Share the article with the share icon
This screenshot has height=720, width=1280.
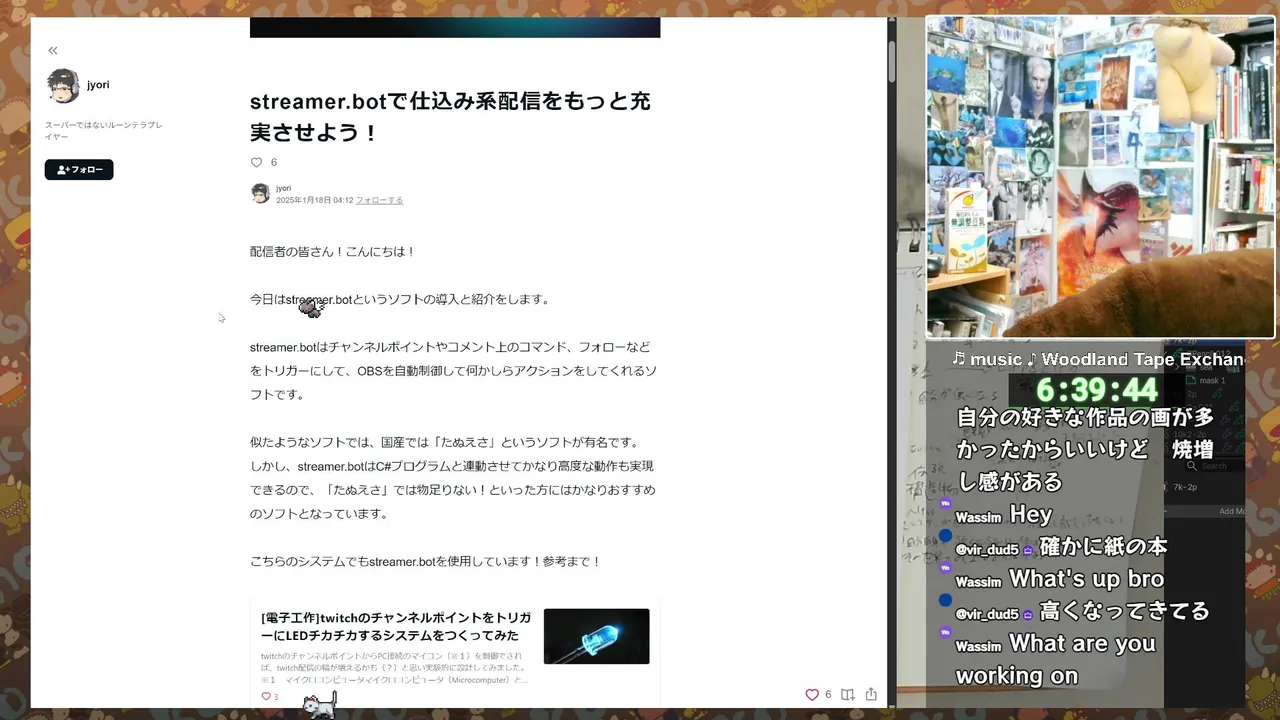click(x=871, y=694)
